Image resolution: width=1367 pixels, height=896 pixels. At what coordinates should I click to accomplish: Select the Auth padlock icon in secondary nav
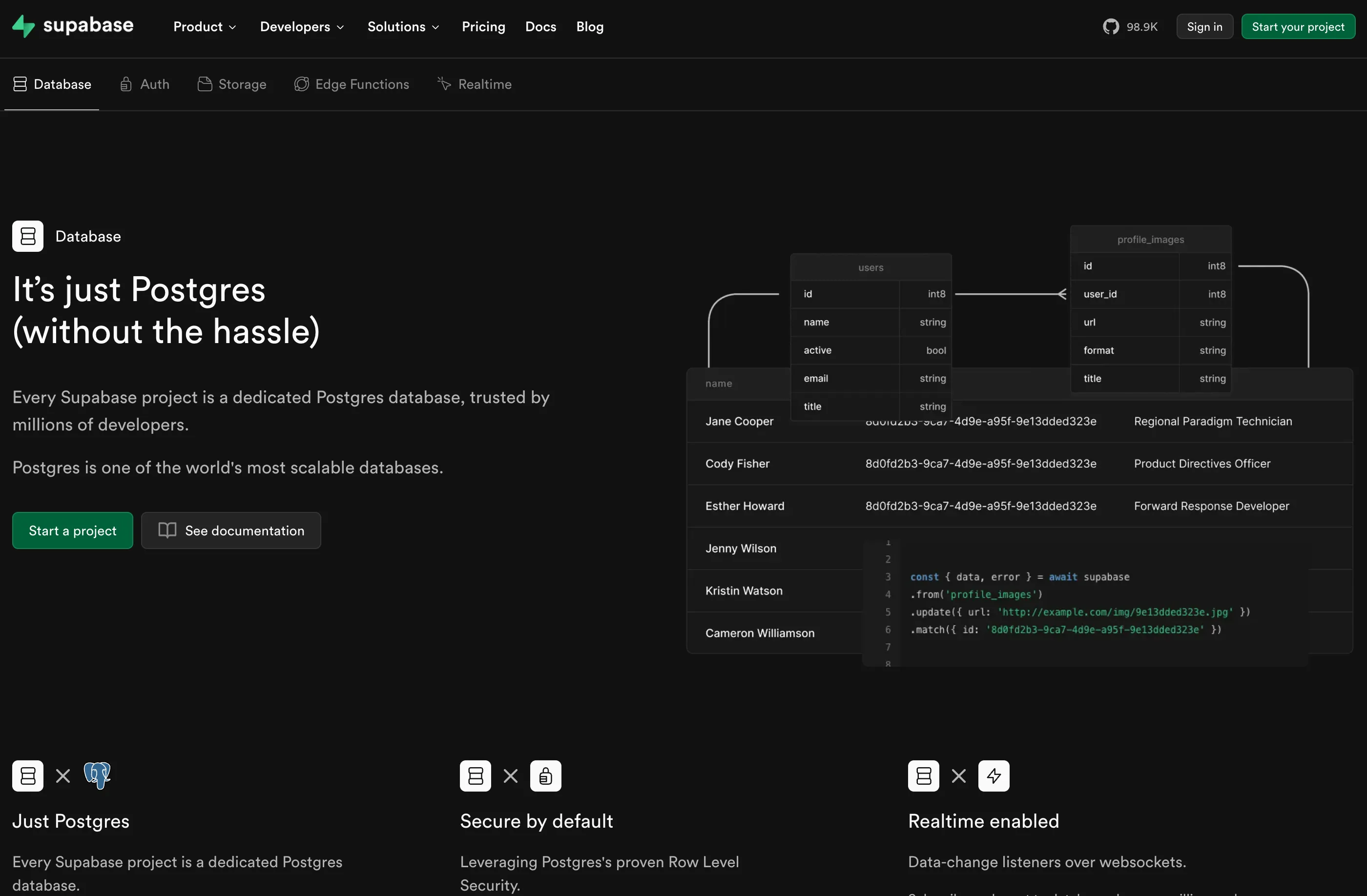pos(127,84)
